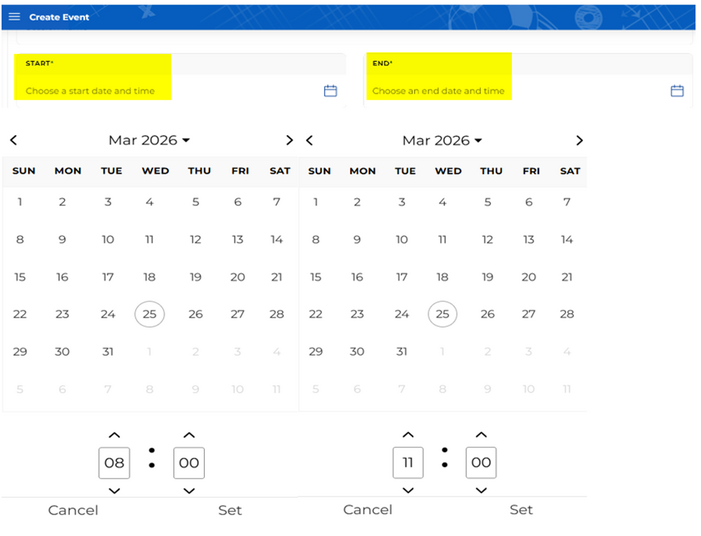Open the hamburger menu in Create Event header
Image resolution: width=701 pixels, height=536 pixels.
pyautogui.click(x=14, y=17)
